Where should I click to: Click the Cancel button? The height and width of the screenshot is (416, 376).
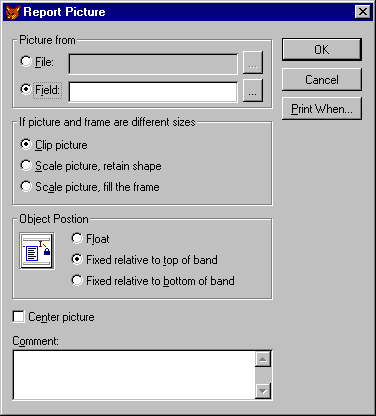pyautogui.click(x=322, y=80)
